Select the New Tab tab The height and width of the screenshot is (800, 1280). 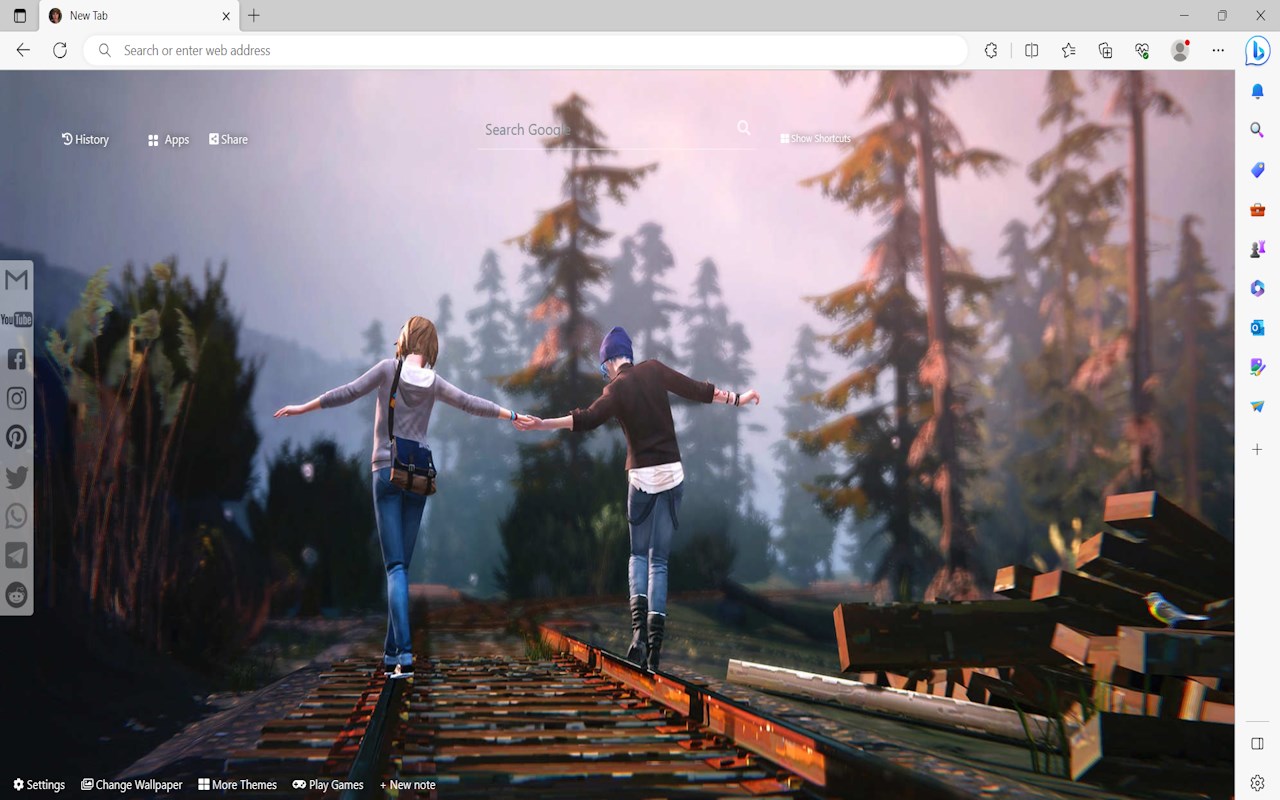pyautogui.click(x=140, y=16)
